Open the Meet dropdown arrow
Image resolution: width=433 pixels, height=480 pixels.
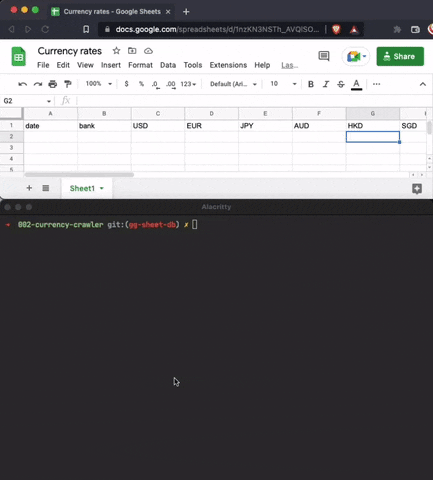click(364, 56)
